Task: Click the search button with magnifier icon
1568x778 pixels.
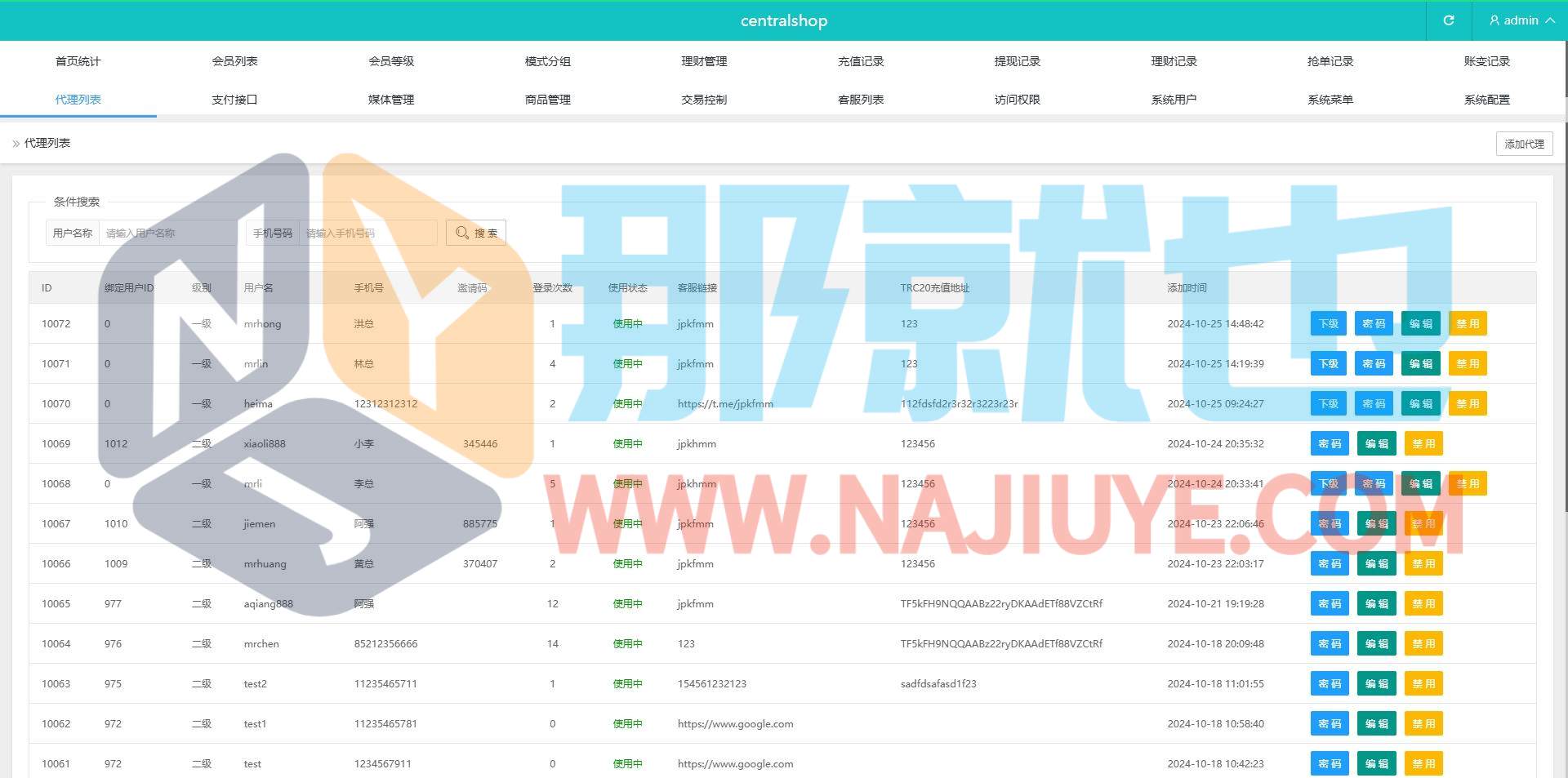Action: tap(476, 233)
